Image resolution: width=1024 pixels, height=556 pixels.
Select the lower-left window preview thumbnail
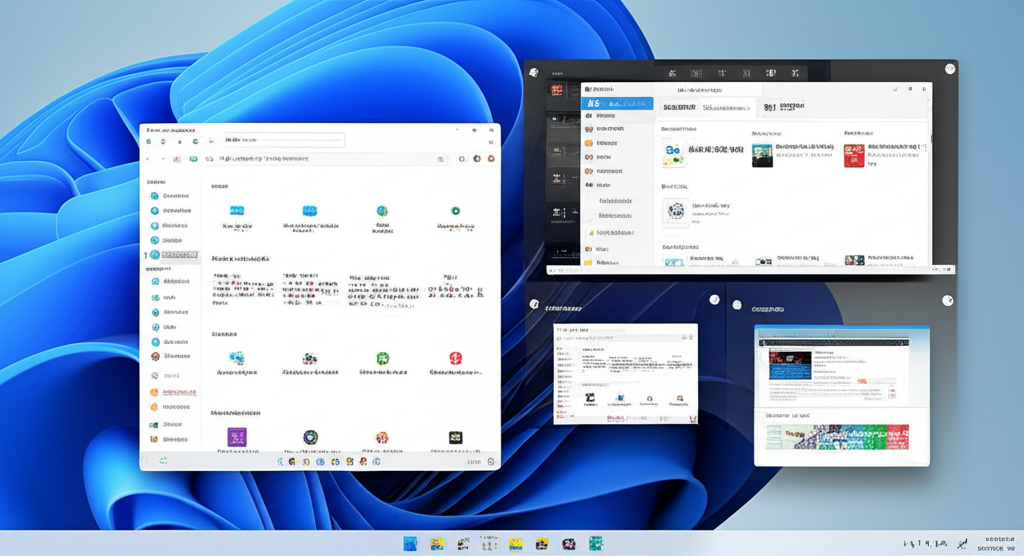625,373
